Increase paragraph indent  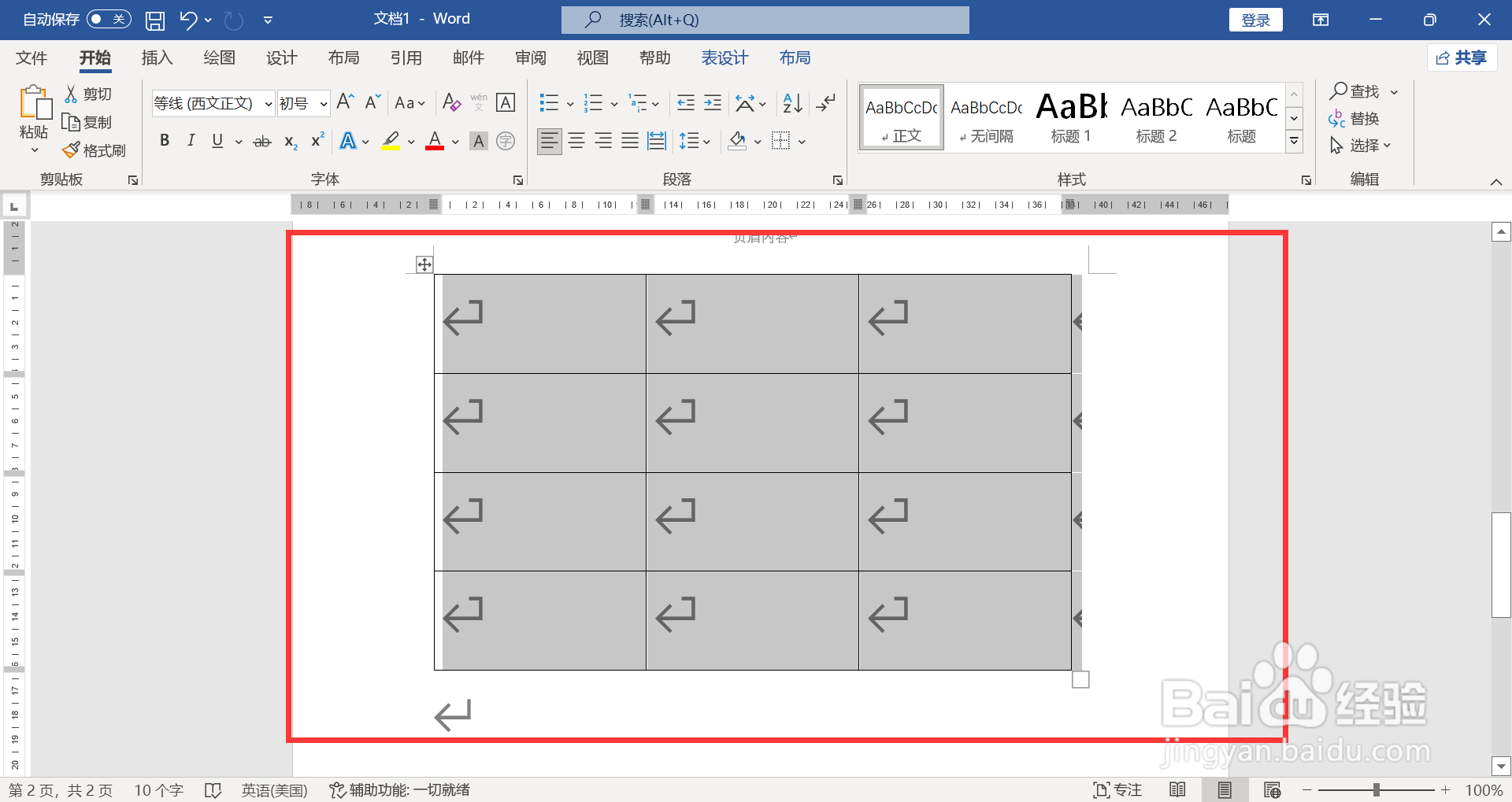pos(713,102)
